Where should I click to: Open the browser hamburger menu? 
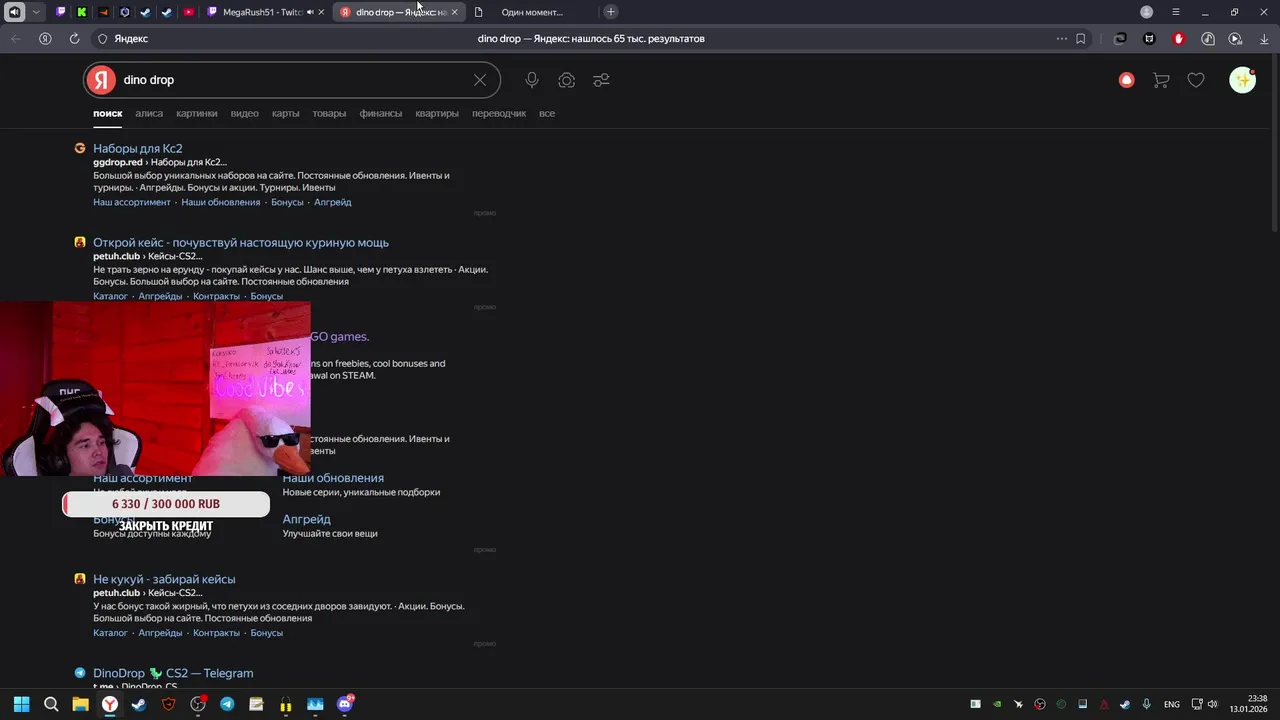click(1176, 12)
